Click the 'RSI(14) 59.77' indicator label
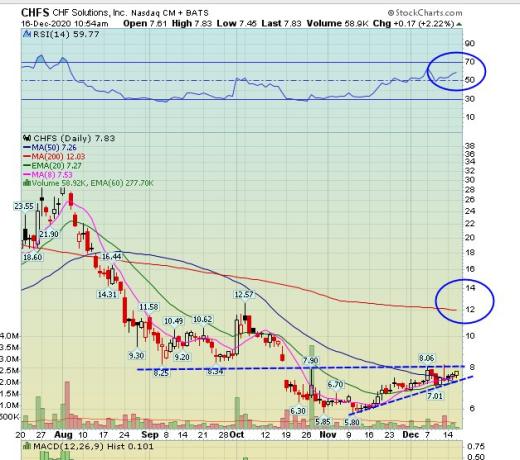 [66, 34]
